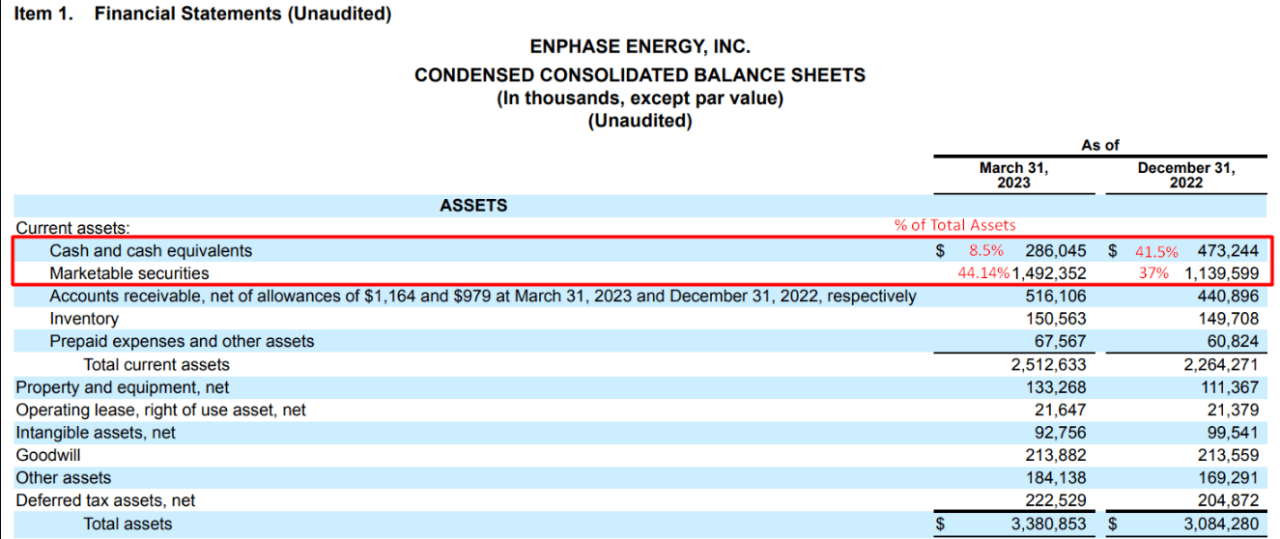Click the "Prepaid expenses and other assets" label
The width and height of the screenshot is (1280, 539).
tap(182, 342)
